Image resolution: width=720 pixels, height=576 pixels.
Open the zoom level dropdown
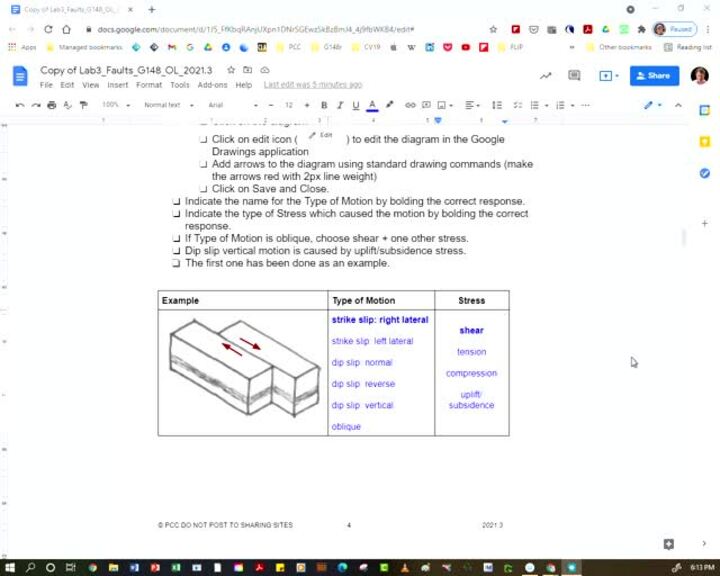[116, 105]
